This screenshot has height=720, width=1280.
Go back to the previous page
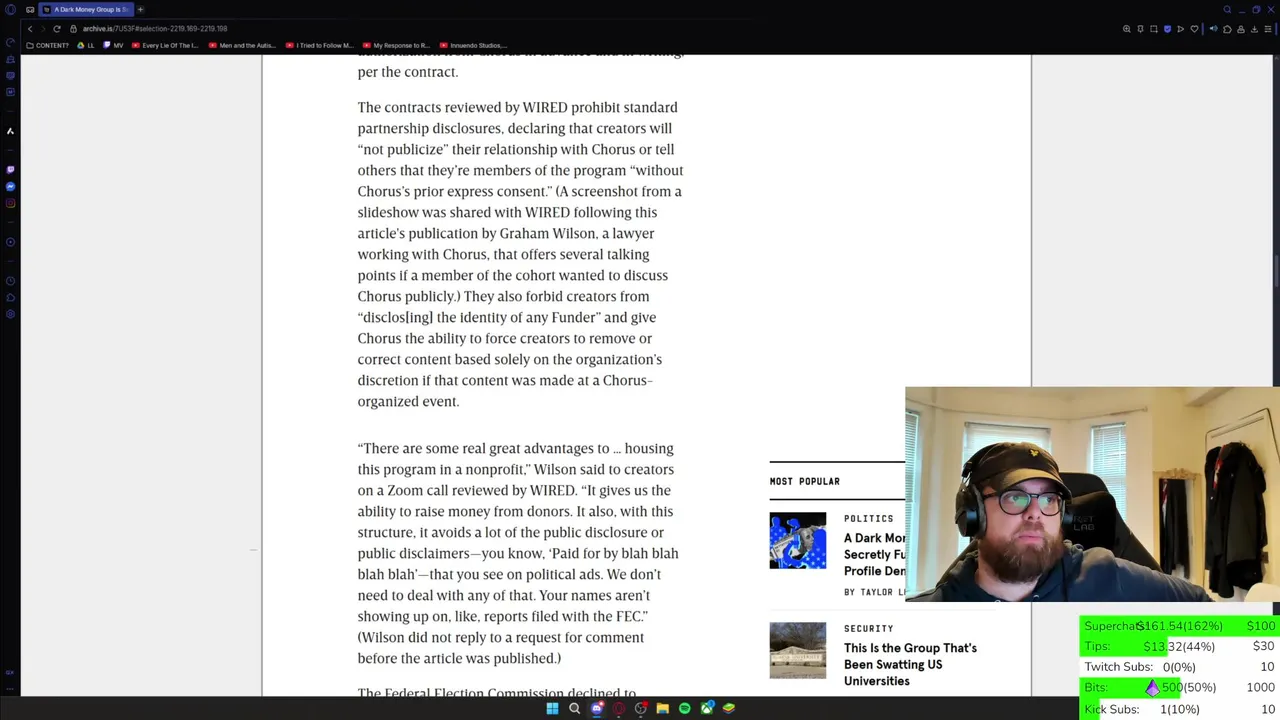pyautogui.click(x=30, y=29)
